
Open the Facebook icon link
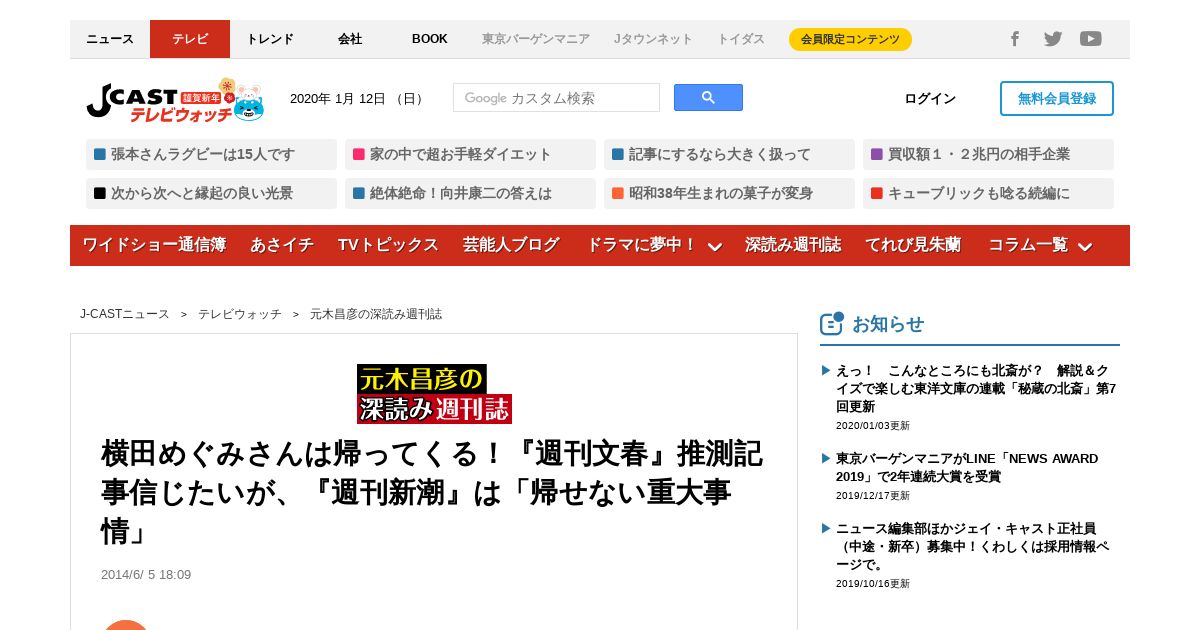click(1014, 39)
